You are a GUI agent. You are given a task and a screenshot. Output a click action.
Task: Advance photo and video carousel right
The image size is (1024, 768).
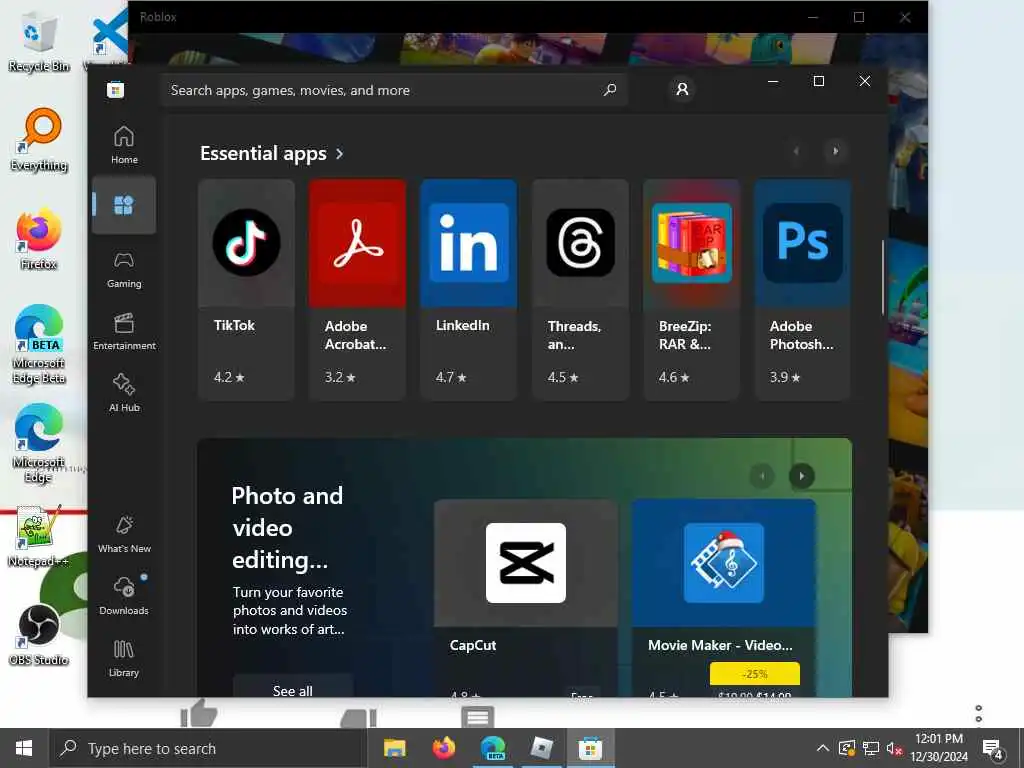(x=802, y=476)
